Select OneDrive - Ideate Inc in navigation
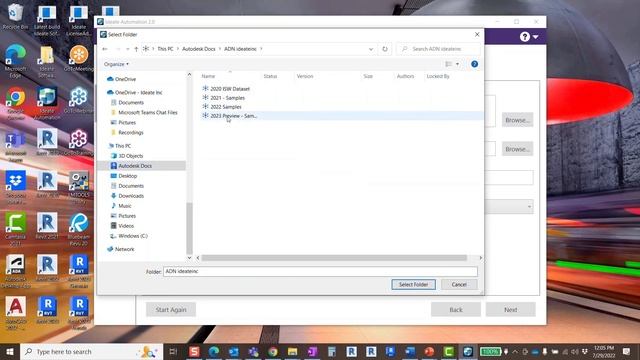This screenshot has height=360, width=640. 134,93
